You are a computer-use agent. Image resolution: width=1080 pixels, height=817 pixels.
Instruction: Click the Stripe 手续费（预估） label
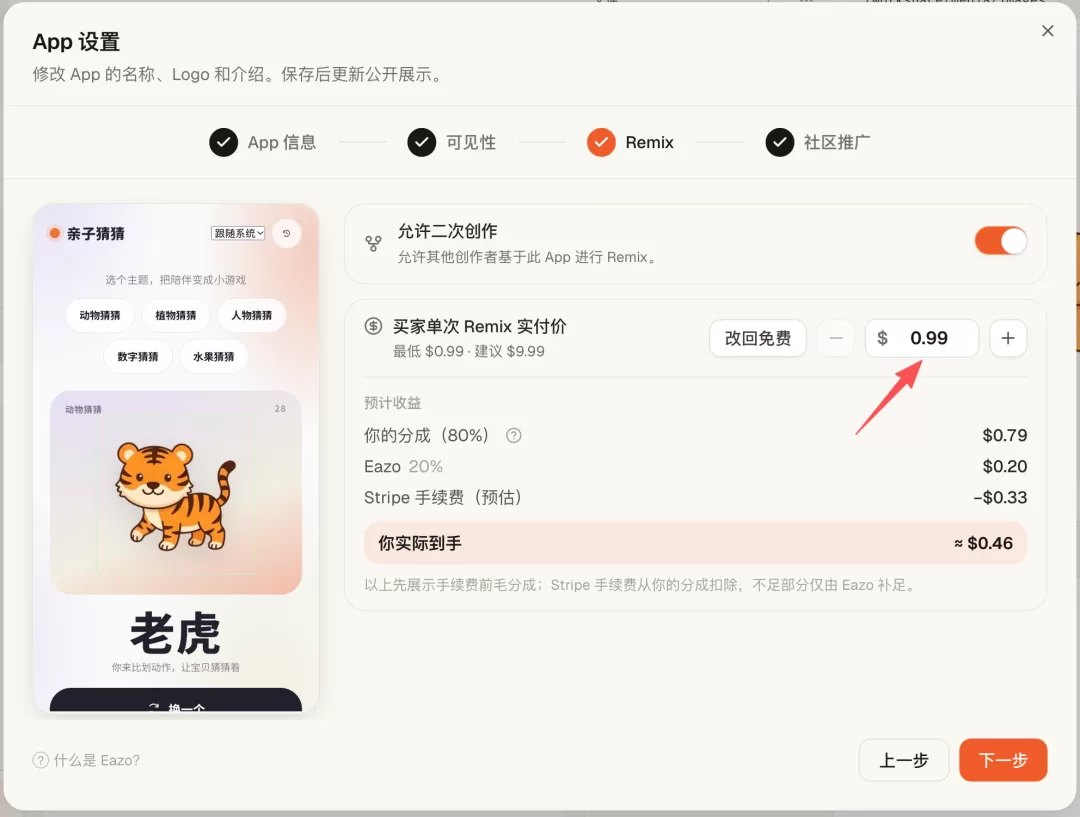point(442,497)
